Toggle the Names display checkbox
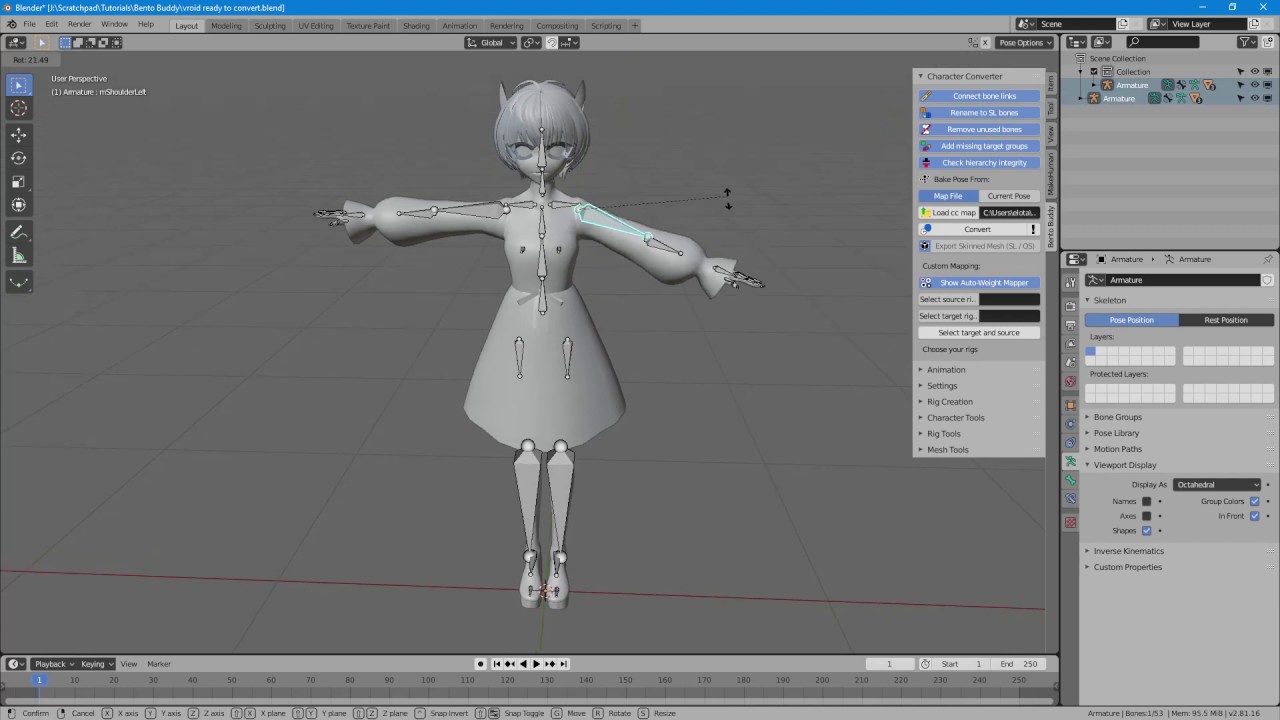The height and width of the screenshot is (720, 1280). coord(1147,501)
